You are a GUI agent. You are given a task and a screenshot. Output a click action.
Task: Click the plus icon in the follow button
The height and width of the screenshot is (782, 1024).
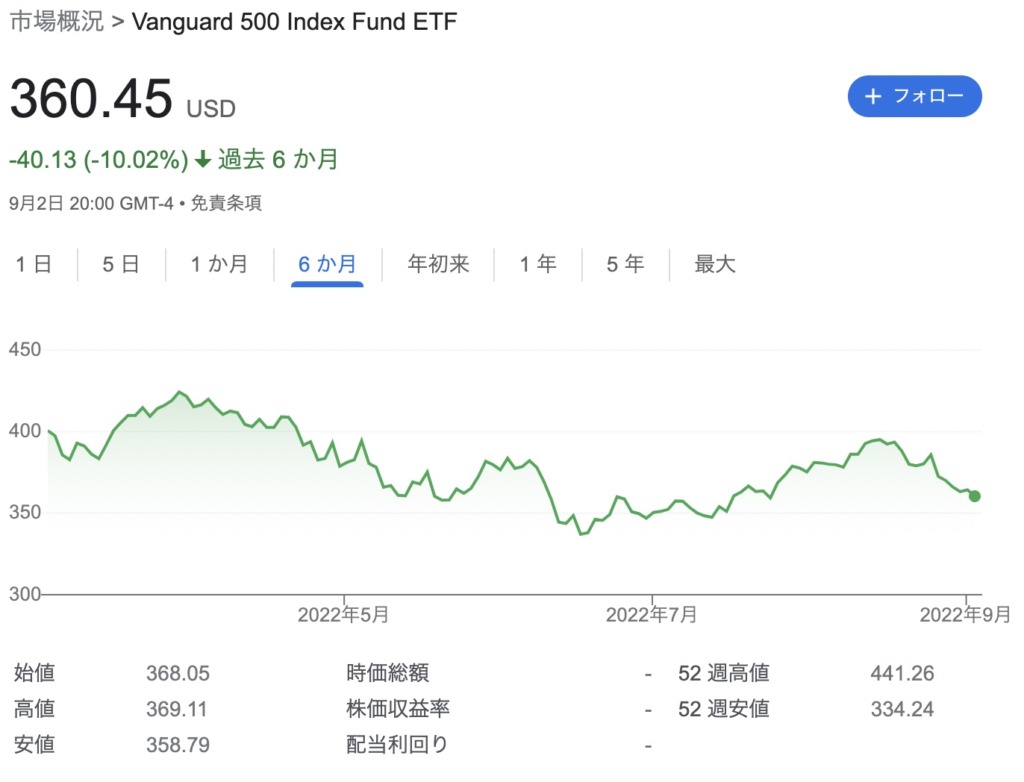click(872, 97)
